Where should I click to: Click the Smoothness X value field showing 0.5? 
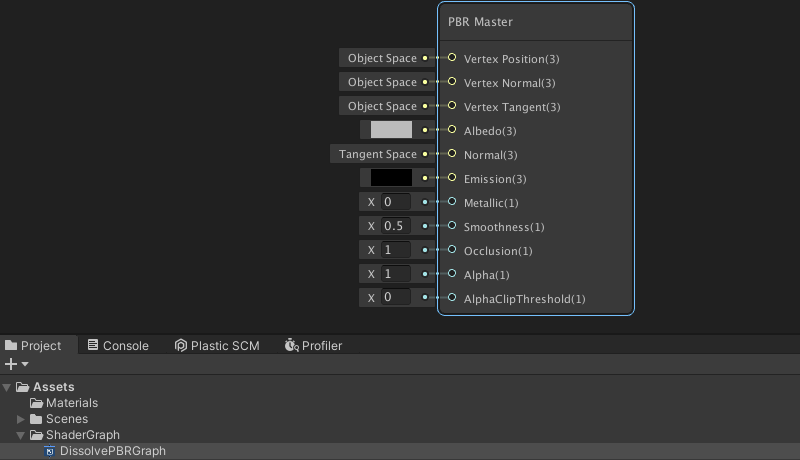click(395, 226)
